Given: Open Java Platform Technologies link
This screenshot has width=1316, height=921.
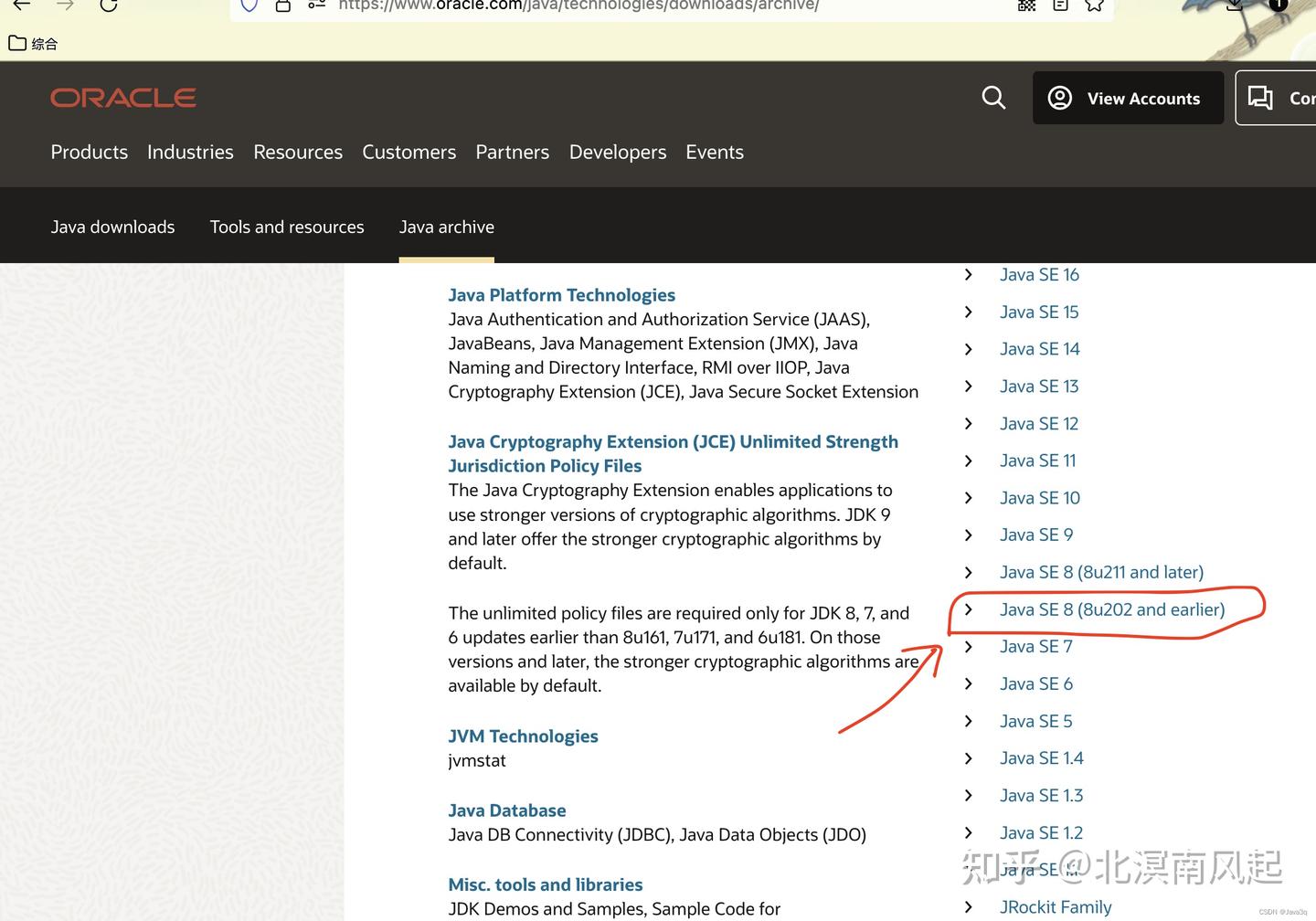Looking at the screenshot, I should tap(561, 295).
